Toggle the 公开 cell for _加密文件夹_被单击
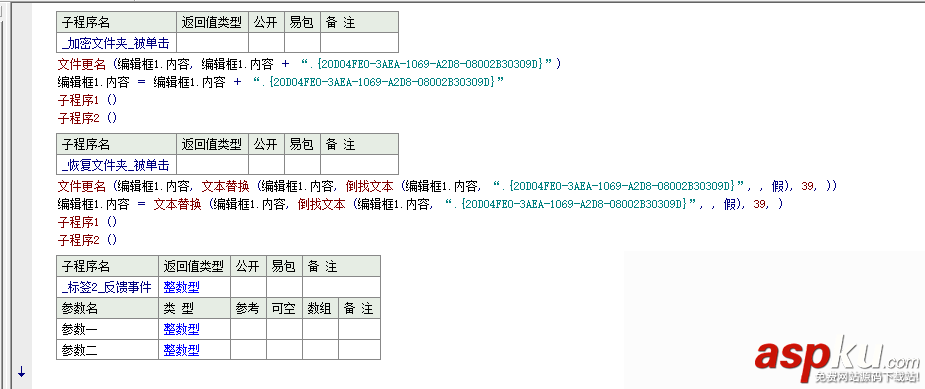925x389 pixels. coord(267,43)
